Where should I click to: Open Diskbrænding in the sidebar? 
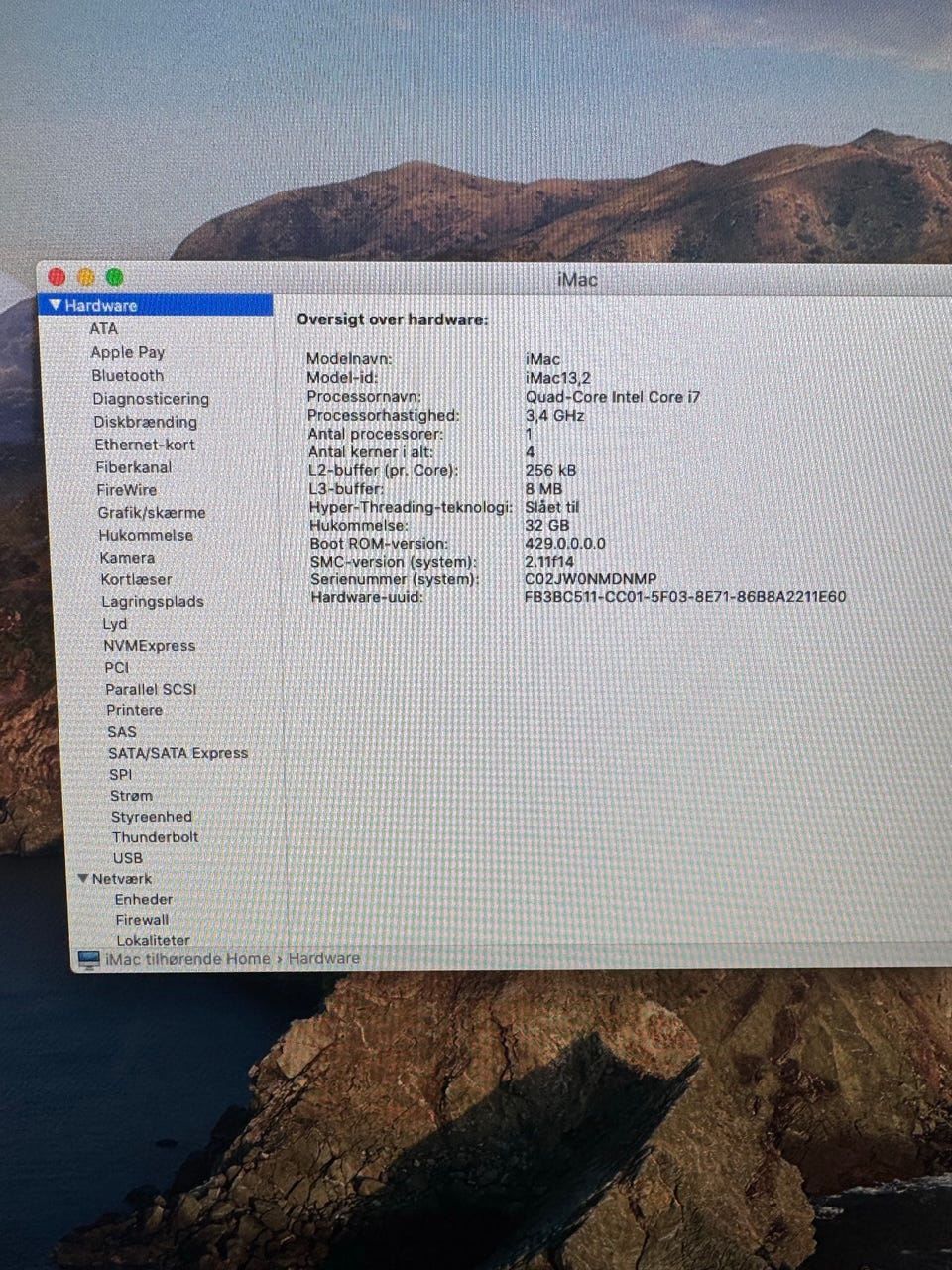pos(146,422)
